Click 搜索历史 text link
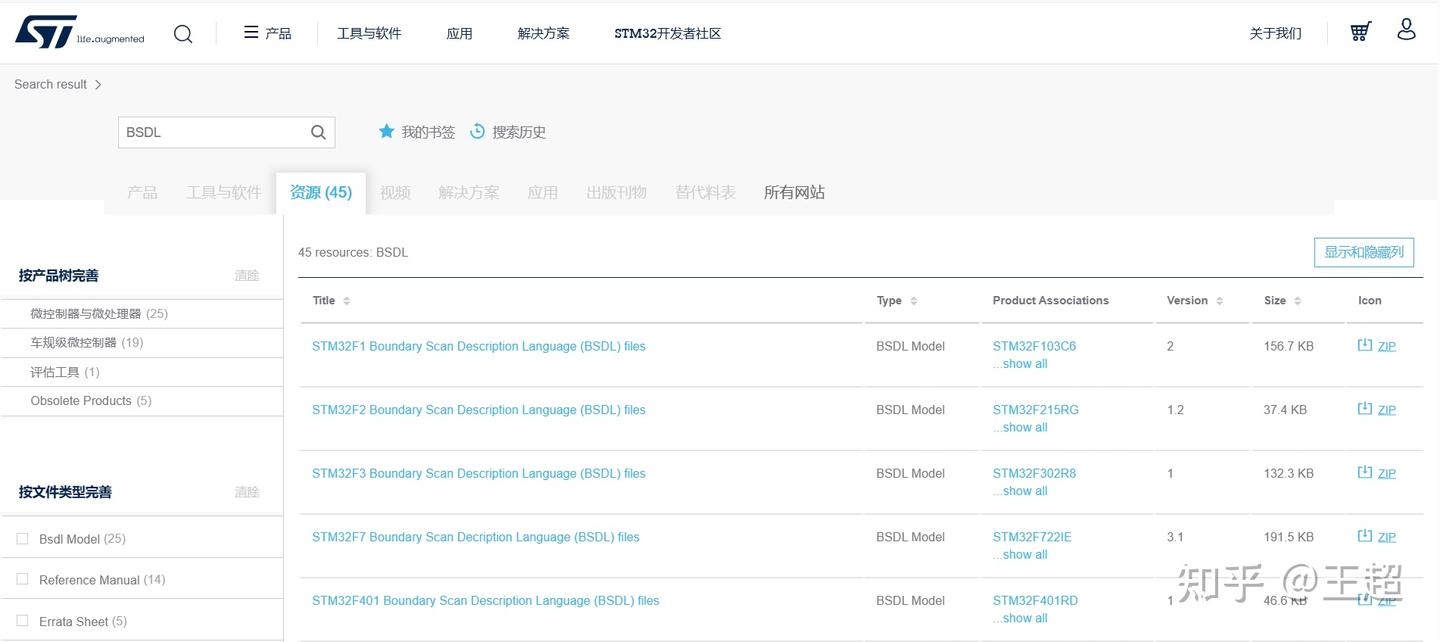The height and width of the screenshot is (642, 1440). click(519, 132)
